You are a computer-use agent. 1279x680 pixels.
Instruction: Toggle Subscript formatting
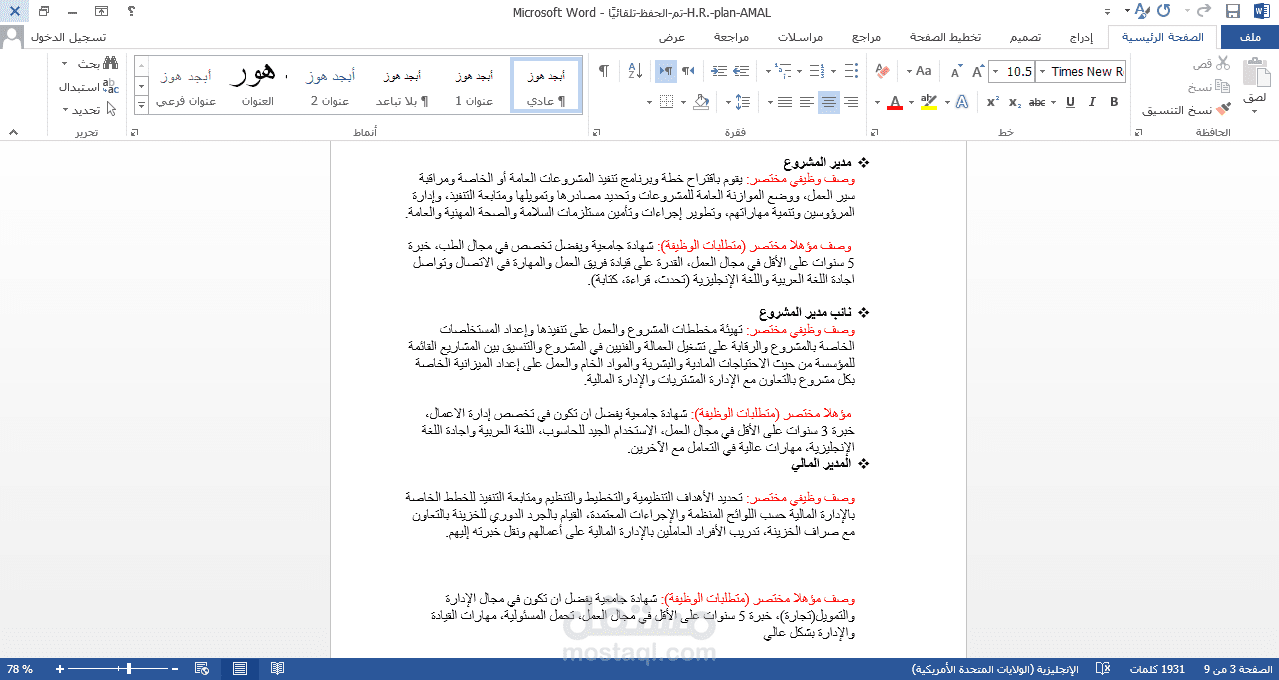coord(1015,102)
